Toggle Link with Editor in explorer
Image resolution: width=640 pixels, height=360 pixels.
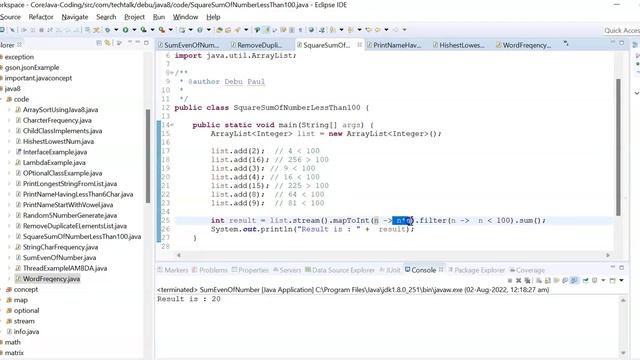click(108, 43)
